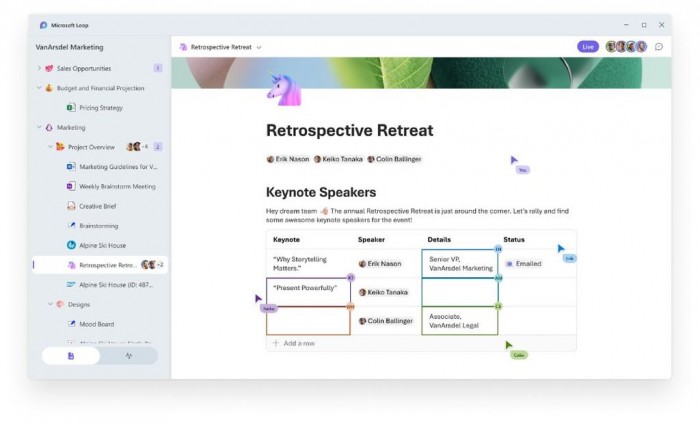Open the Brainstorming page
This screenshot has height=422, width=700.
99,226
